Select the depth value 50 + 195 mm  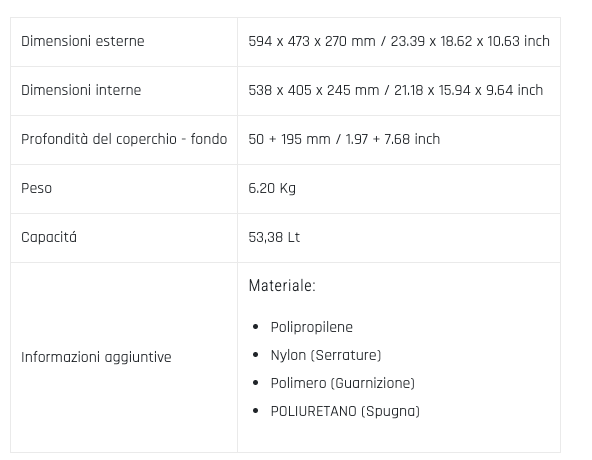point(290,139)
